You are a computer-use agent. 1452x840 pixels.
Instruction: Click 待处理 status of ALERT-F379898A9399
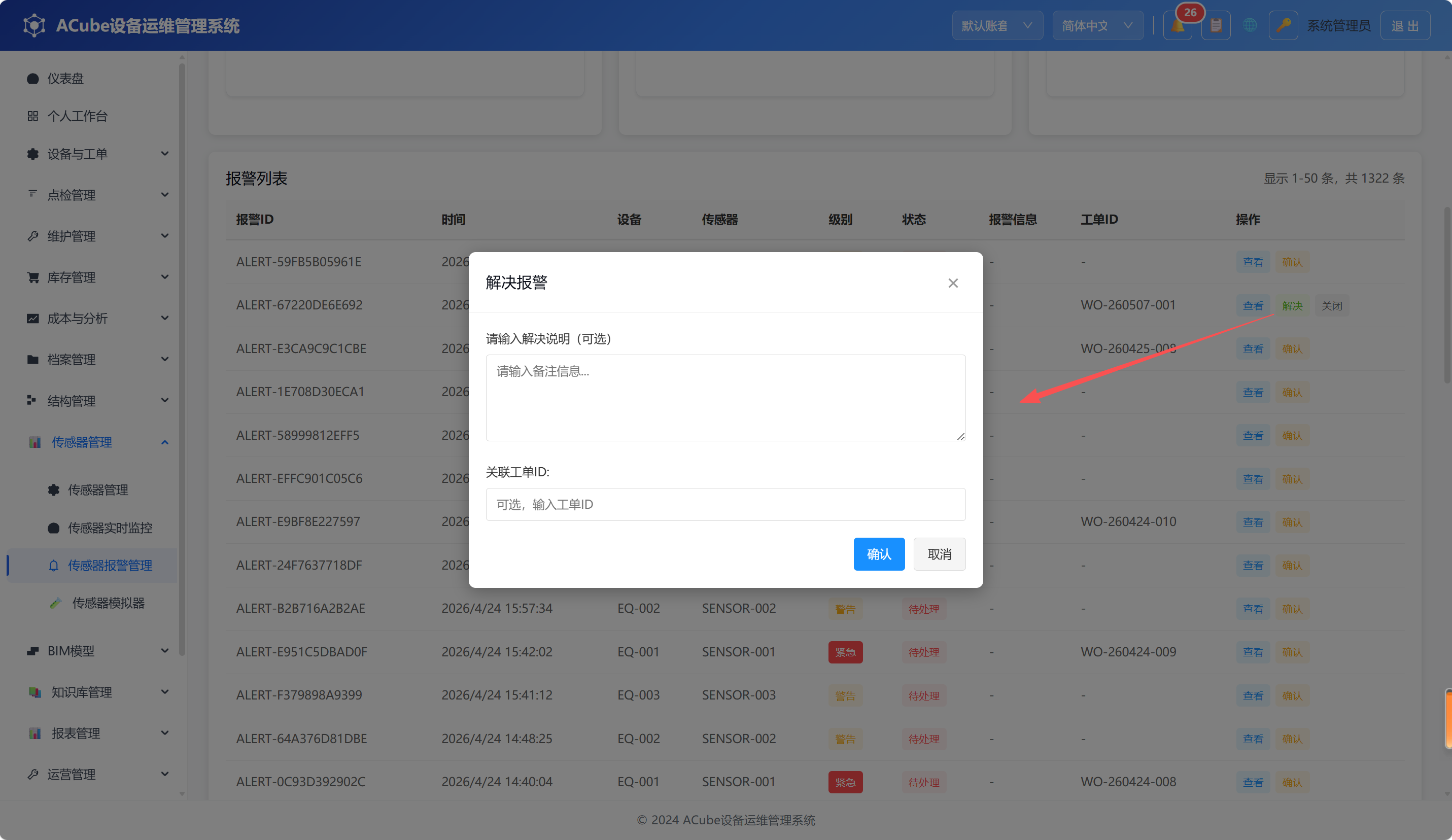[924, 695]
